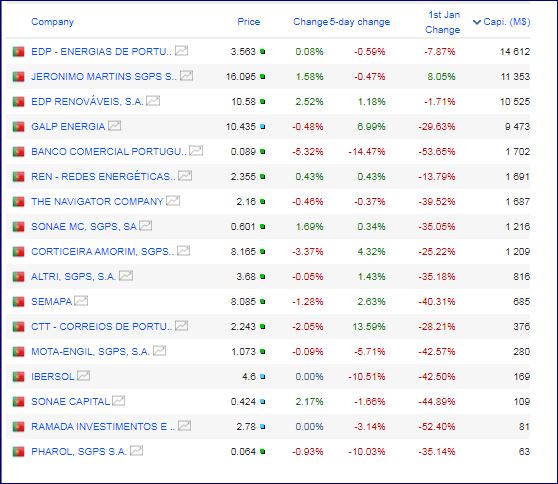Image resolution: width=558 pixels, height=484 pixels.
Task: Open EDP RENOVÁVEIS, S.A. company link
Action: click(87, 101)
